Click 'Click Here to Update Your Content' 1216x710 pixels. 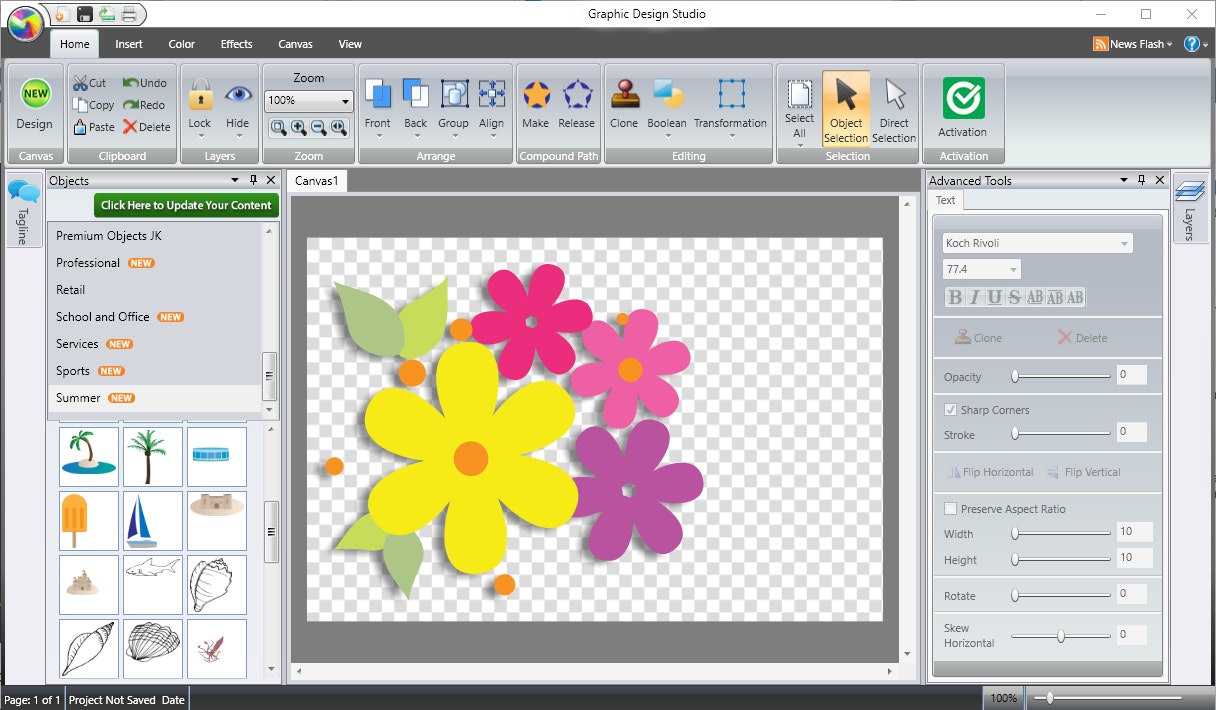[186, 205]
